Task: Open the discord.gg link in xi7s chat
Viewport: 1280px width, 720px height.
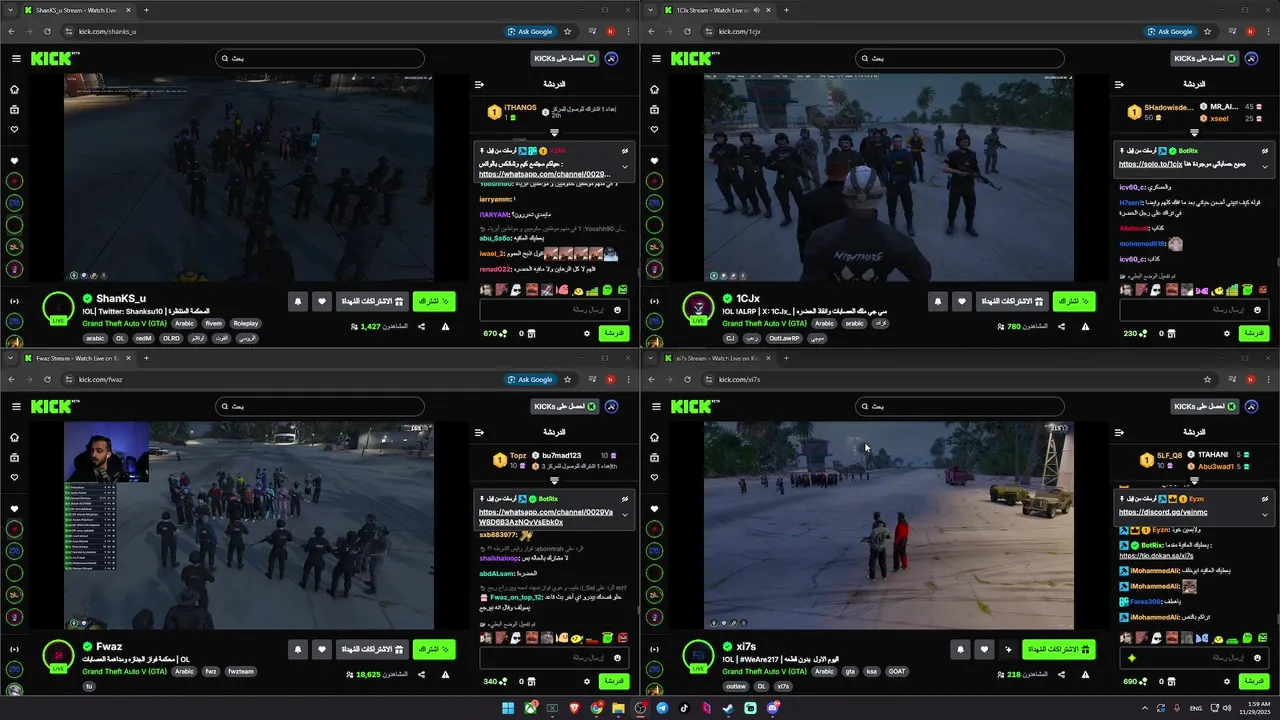Action: coord(1163,512)
